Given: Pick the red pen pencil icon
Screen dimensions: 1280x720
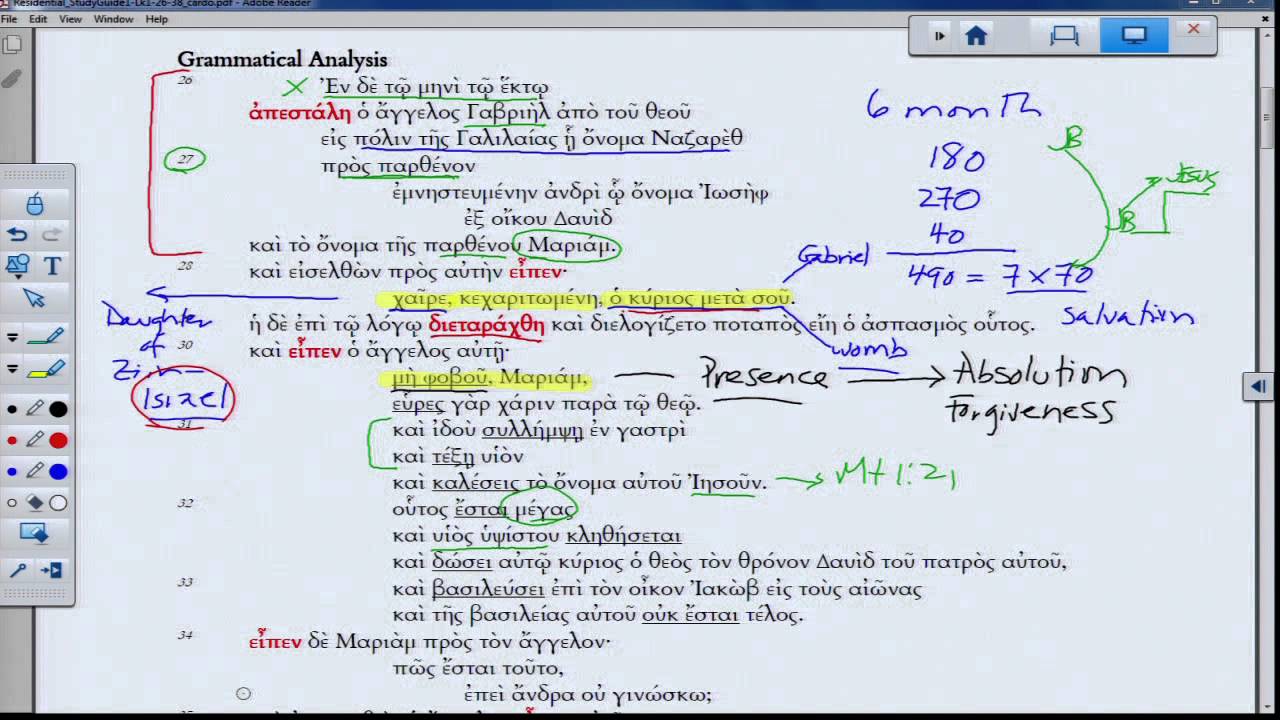Looking at the screenshot, I should pyautogui.click(x=35, y=440).
